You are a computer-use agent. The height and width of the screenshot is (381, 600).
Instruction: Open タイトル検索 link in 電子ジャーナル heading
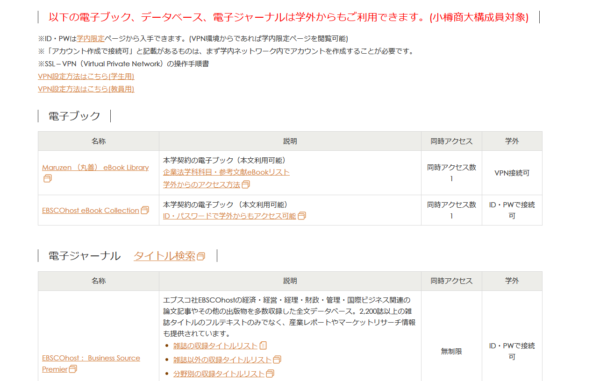(x=165, y=256)
